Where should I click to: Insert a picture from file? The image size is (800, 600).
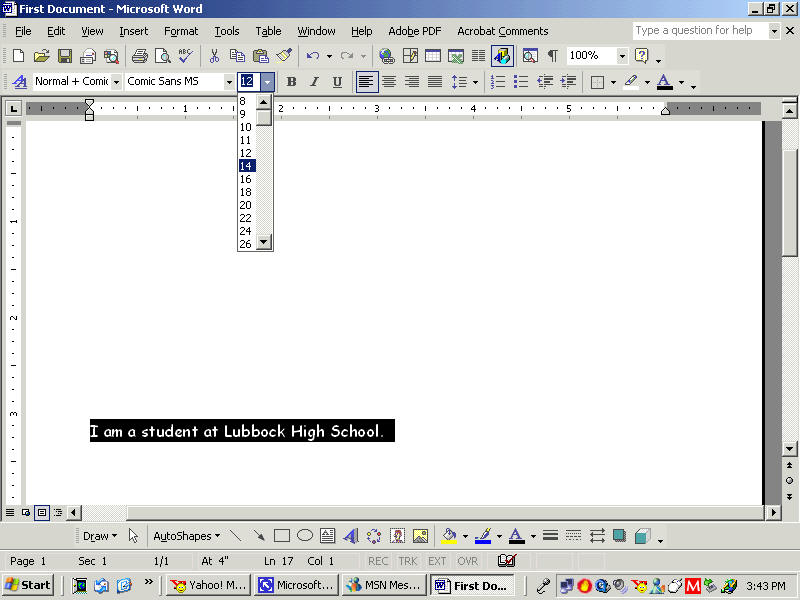click(420, 536)
